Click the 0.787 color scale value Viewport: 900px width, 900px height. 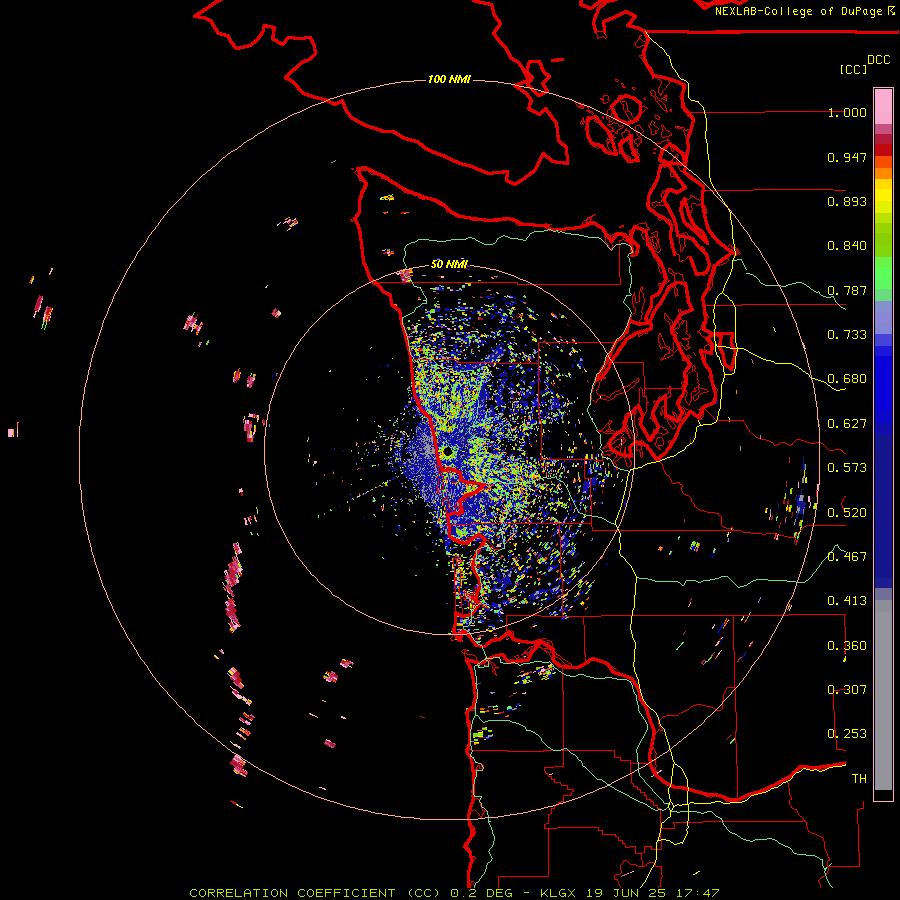pos(847,290)
